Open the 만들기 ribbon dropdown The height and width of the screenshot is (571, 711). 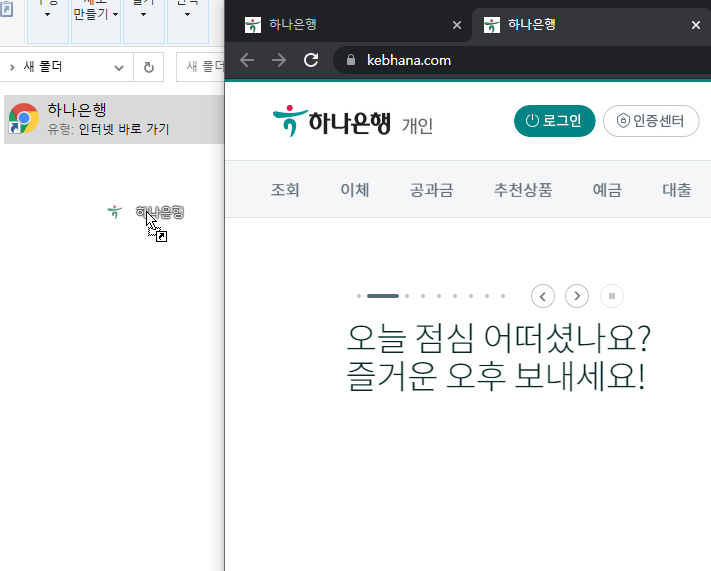[x=96, y=15]
